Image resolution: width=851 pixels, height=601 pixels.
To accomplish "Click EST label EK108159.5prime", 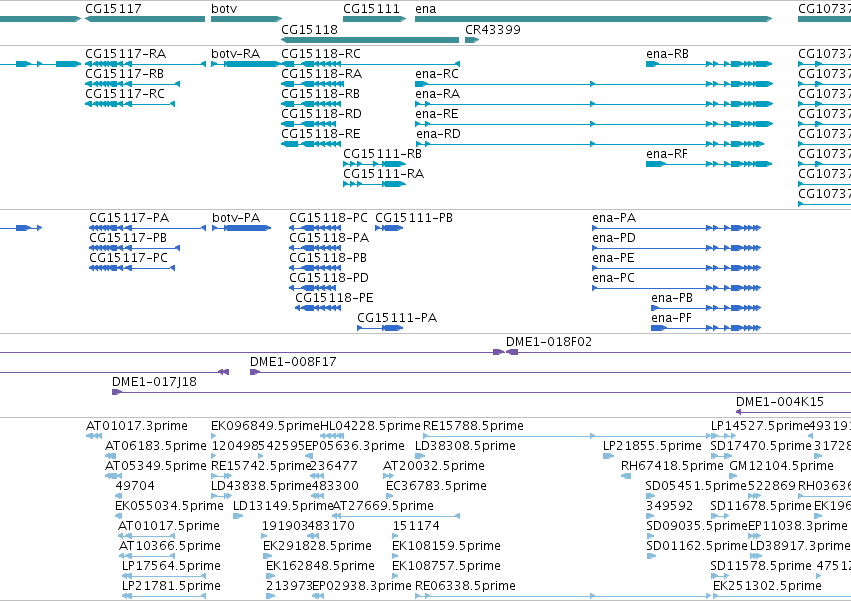I will (446, 547).
